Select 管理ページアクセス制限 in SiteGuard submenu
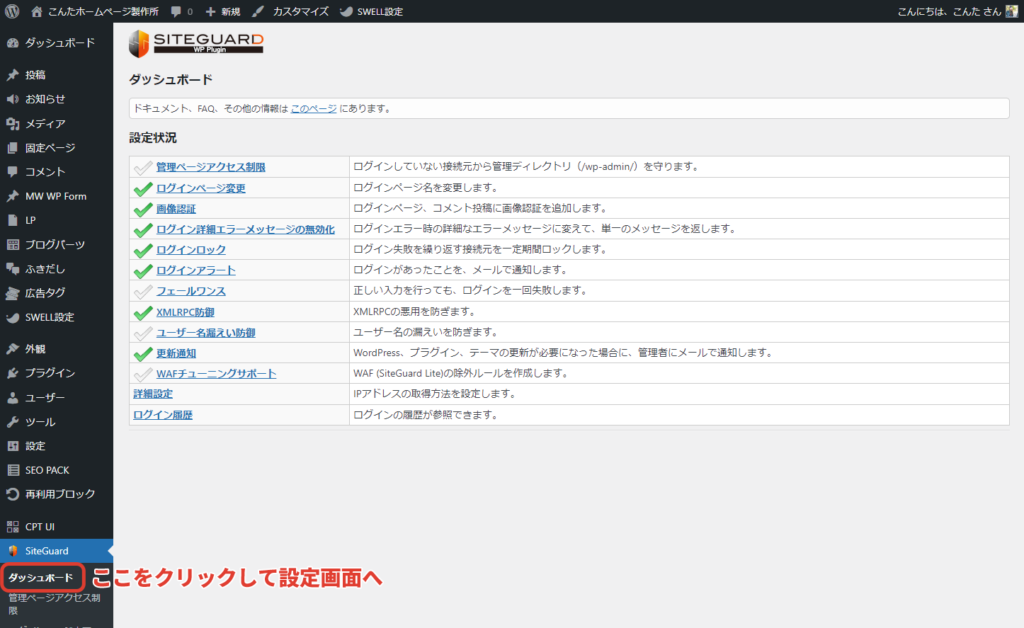 coord(54,604)
